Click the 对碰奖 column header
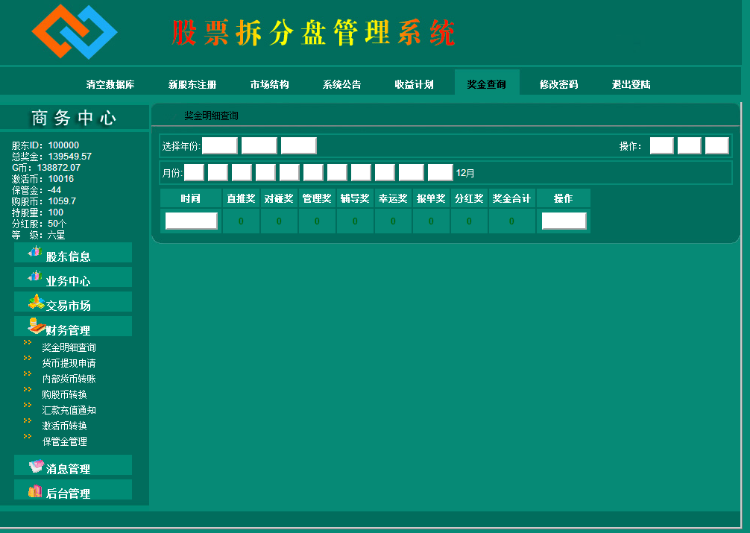Viewport: 750px width, 533px height. [279, 199]
